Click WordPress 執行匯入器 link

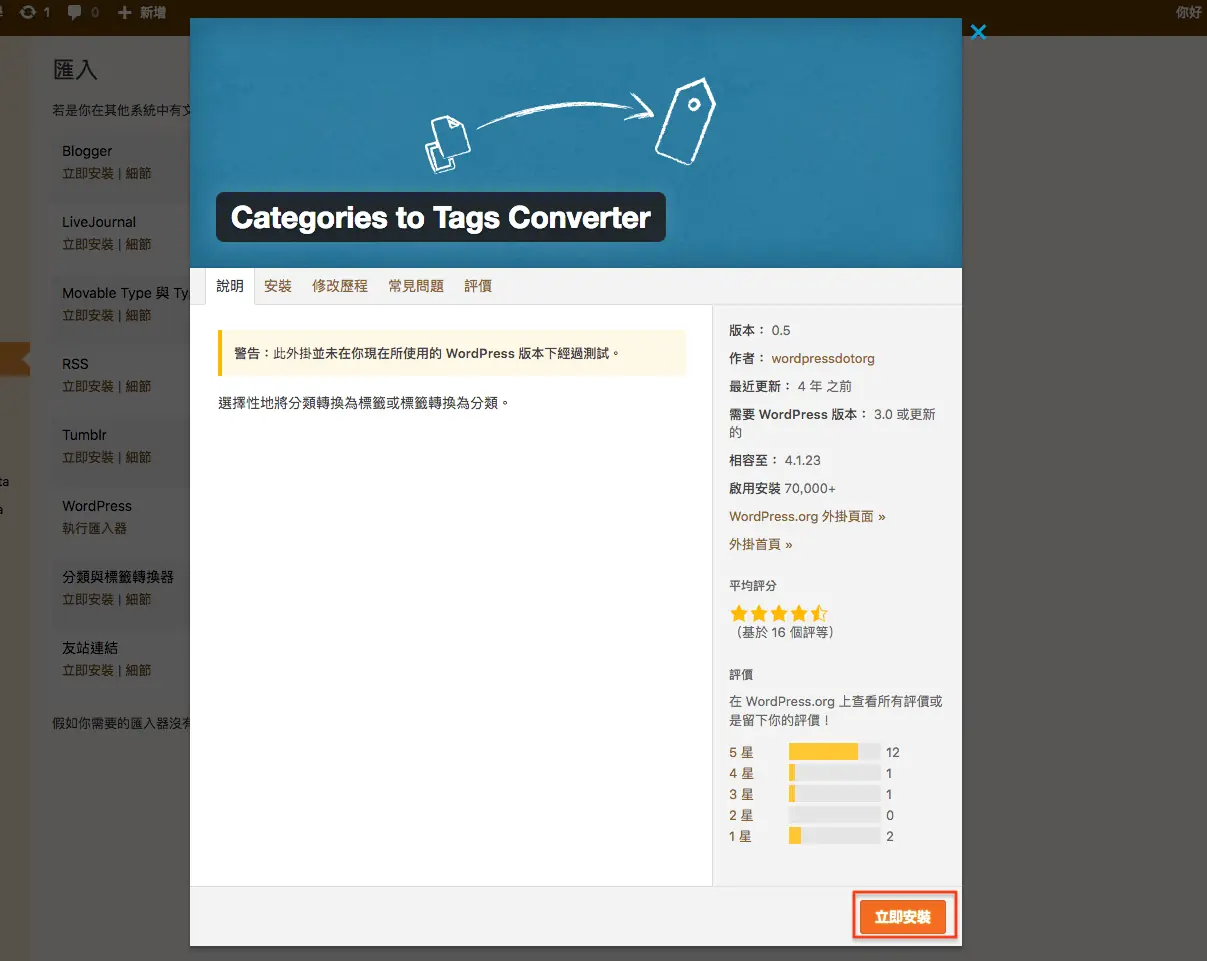94,528
